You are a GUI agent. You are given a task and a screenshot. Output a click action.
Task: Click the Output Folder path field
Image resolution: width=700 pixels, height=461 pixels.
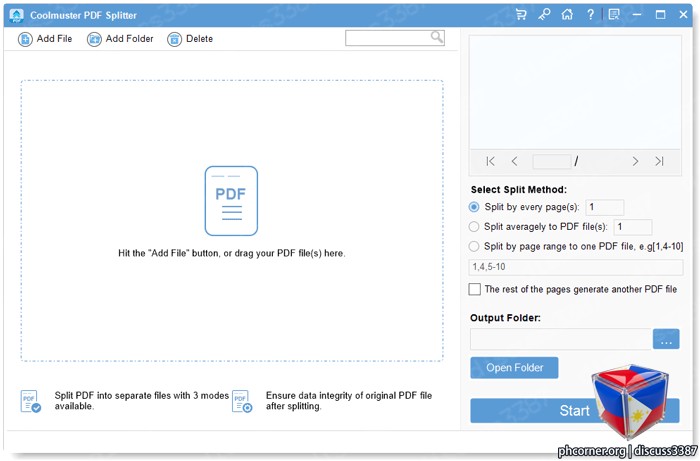click(561, 339)
